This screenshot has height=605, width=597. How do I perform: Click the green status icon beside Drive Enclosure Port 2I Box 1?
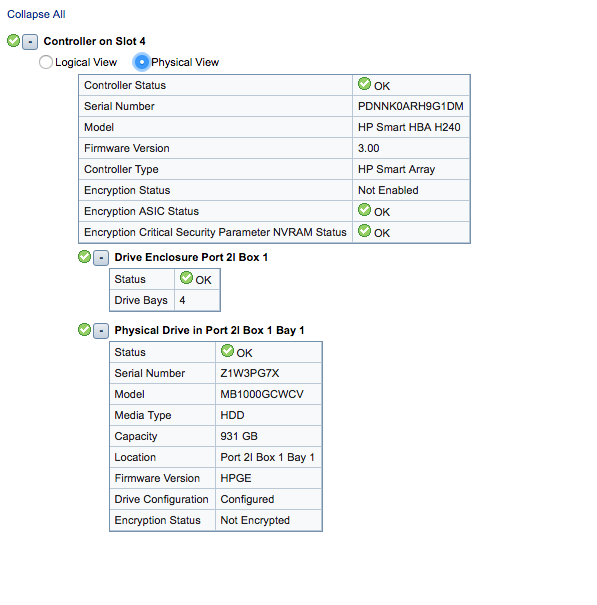tap(85, 257)
